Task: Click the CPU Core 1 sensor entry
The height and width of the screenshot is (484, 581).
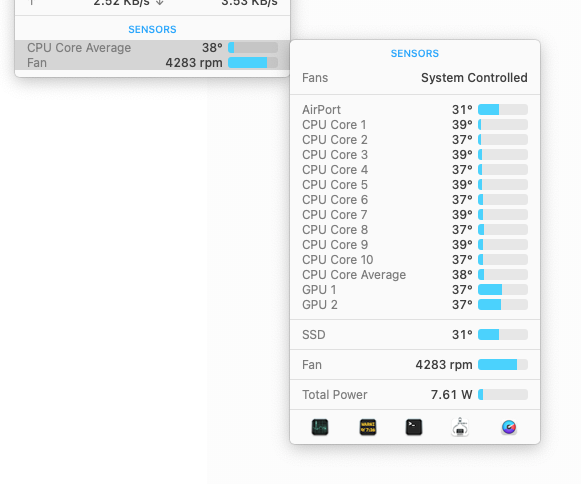Action: pyautogui.click(x=415, y=125)
